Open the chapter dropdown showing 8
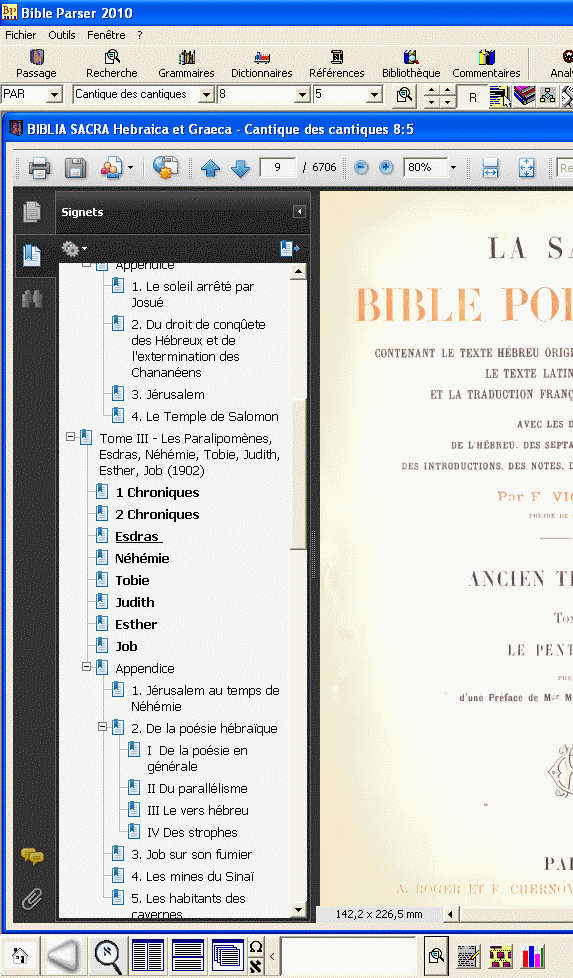 302,95
